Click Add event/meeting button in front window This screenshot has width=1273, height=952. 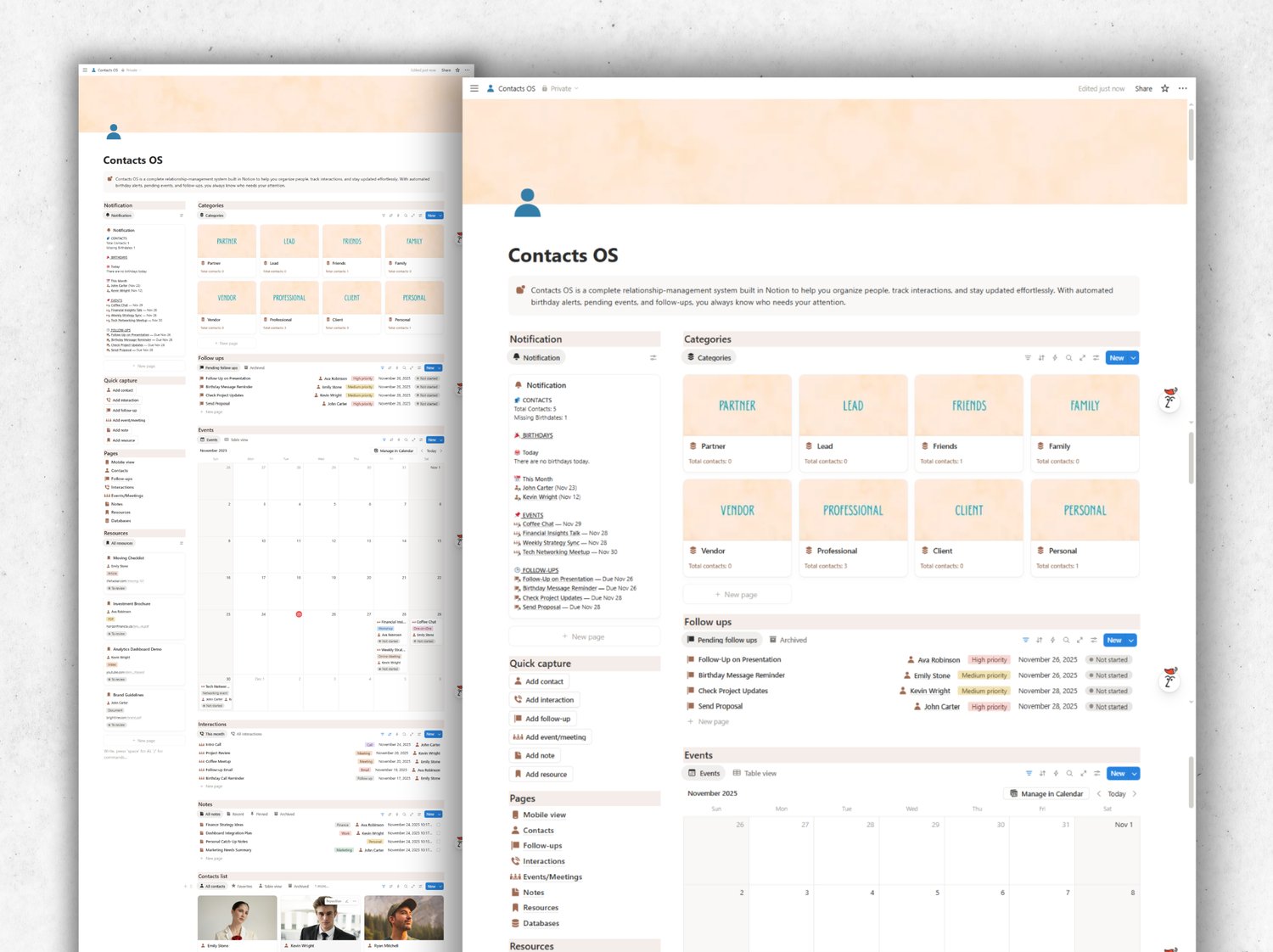[549, 737]
